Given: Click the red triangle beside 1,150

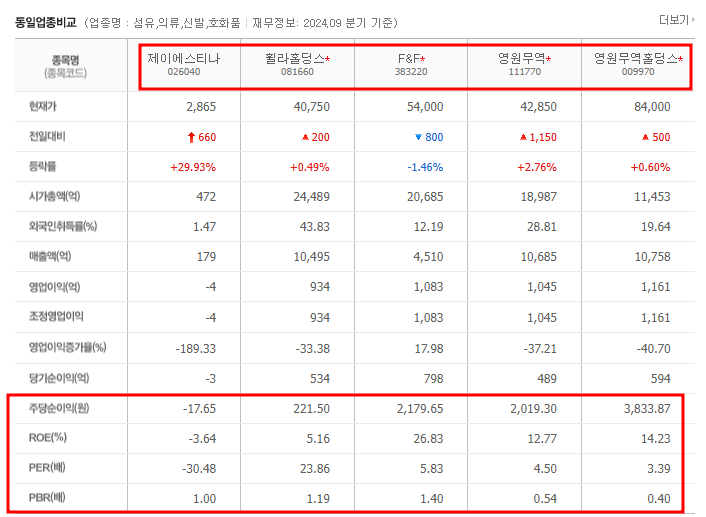Looking at the screenshot, I should point(523,137).
